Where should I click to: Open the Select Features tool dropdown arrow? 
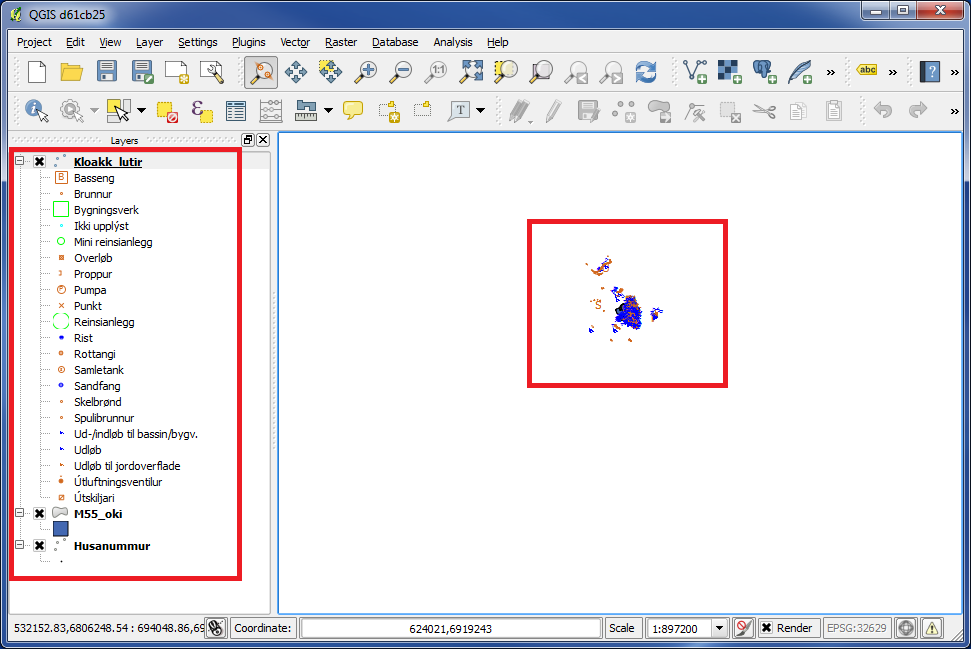(142, 111)
